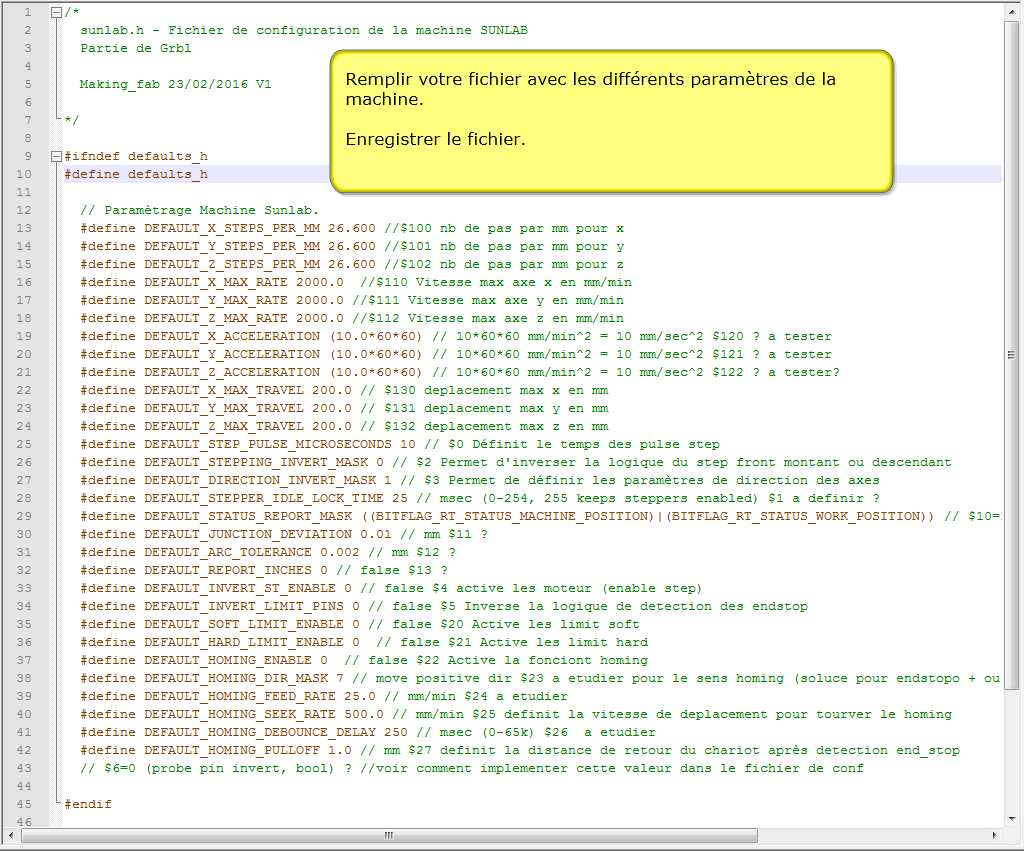Click the vertical scrollbar up arrow
Viewport: 1024px width, 851px height.
pyautogui.click(x=1011, y=12)
